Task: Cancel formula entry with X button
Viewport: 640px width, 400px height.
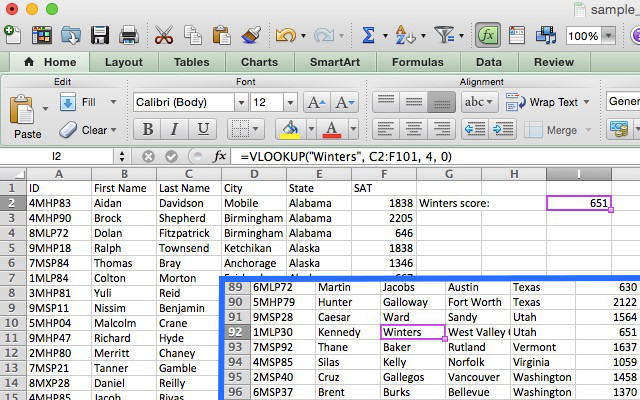Action: click(x=148, y=156)
